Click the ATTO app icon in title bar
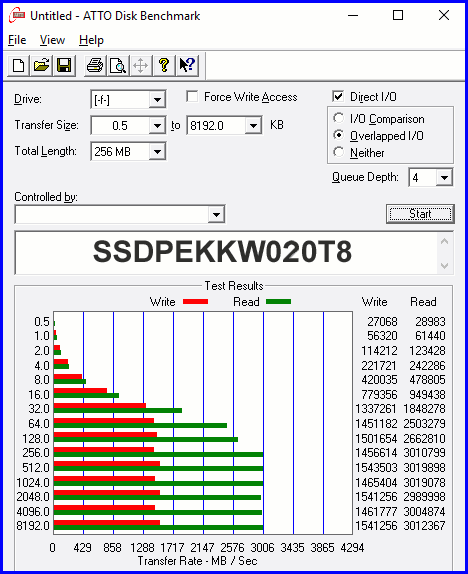The image size is (468, 574). click(x=17, y=16)
